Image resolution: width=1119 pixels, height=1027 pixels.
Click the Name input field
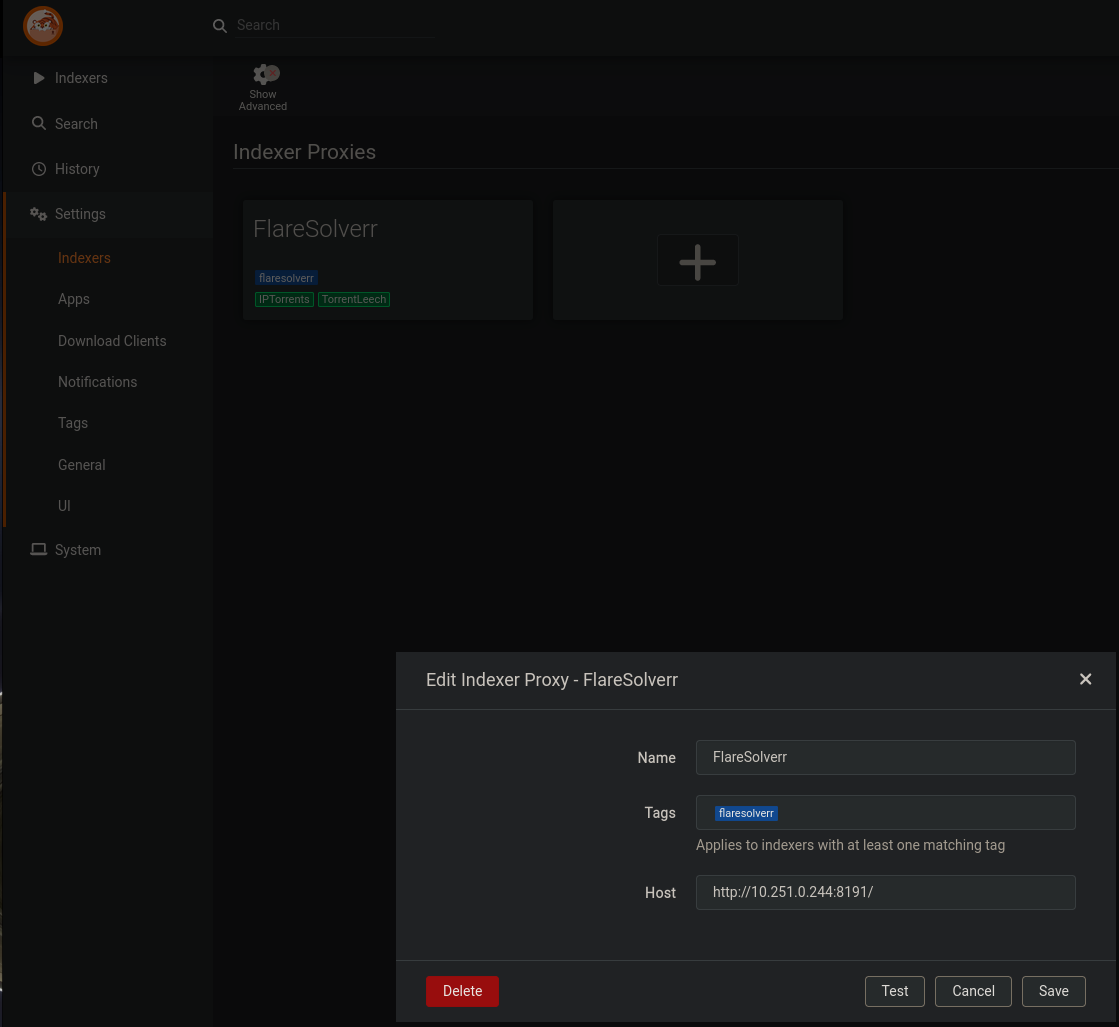click(x=886, y=757)
